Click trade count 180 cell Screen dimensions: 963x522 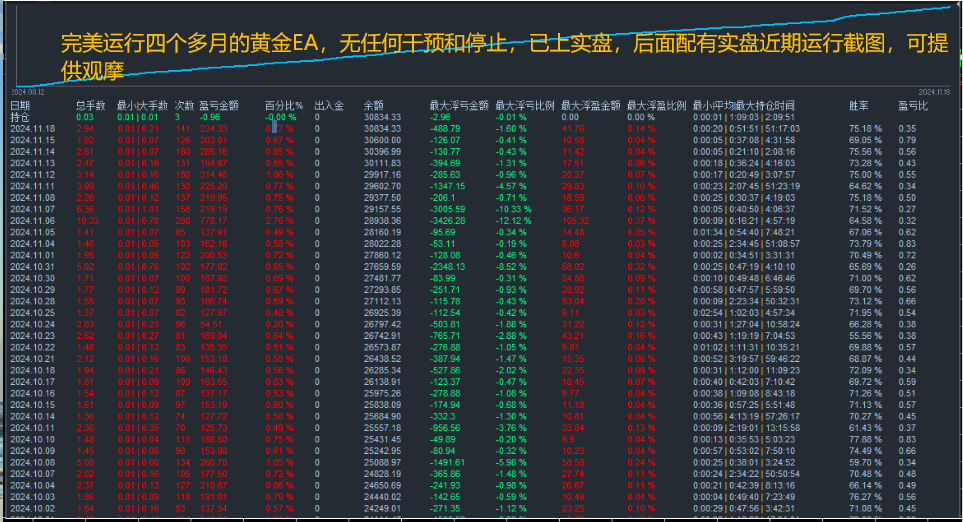point(182,152)
